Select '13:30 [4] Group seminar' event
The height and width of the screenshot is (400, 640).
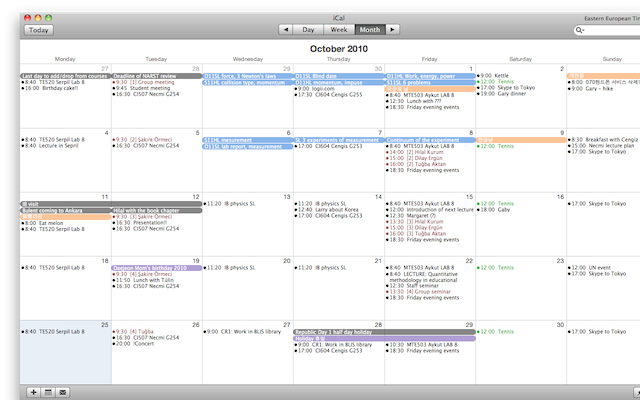click(x=419, y=292)
